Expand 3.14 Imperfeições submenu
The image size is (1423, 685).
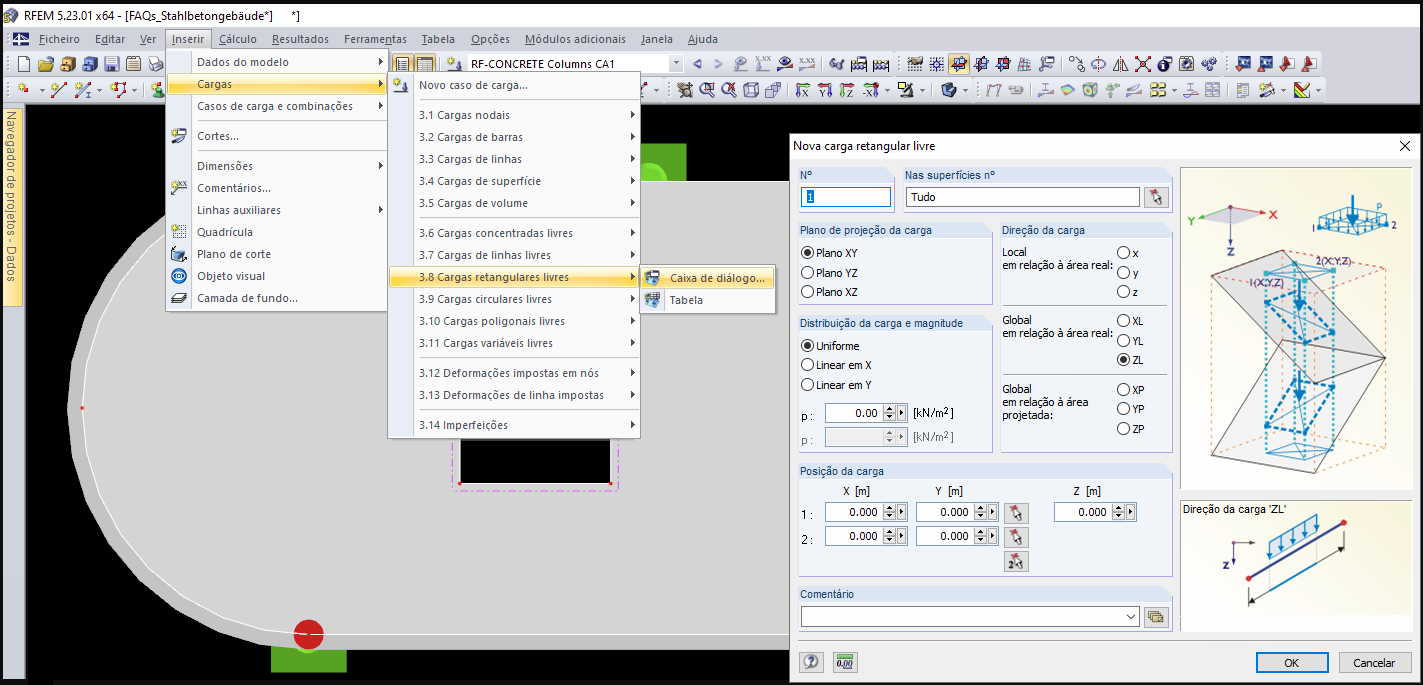pos(514,425)
